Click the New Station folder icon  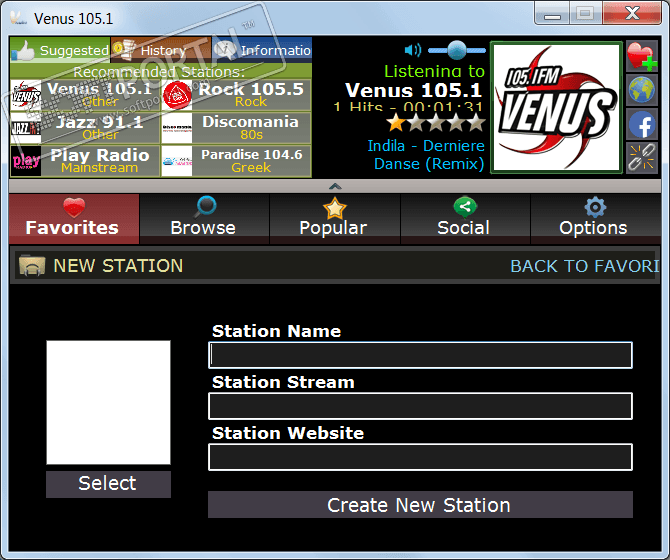click(x=32, y=266)
